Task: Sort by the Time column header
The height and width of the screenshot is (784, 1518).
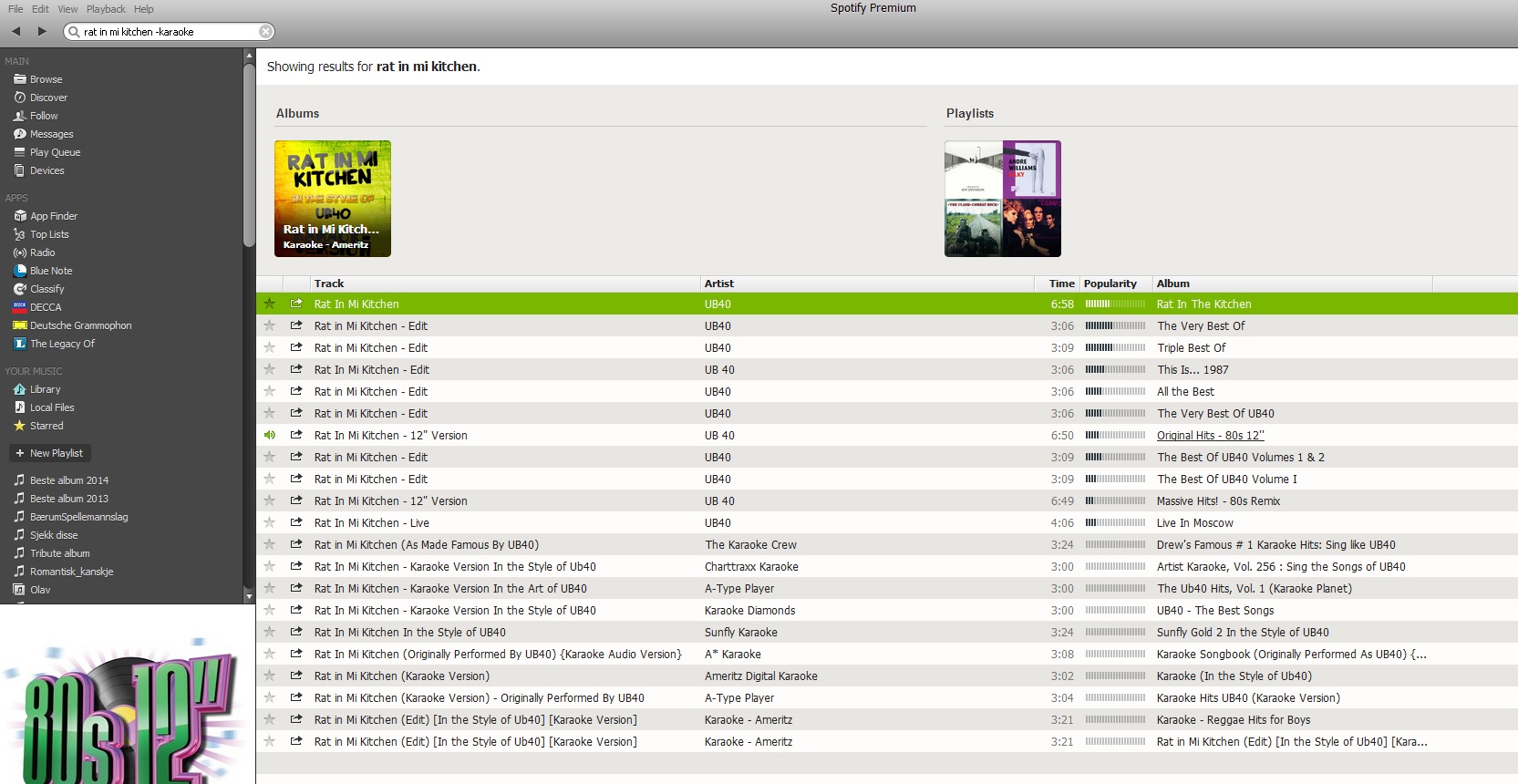Action: click(x=1058, y=284)
